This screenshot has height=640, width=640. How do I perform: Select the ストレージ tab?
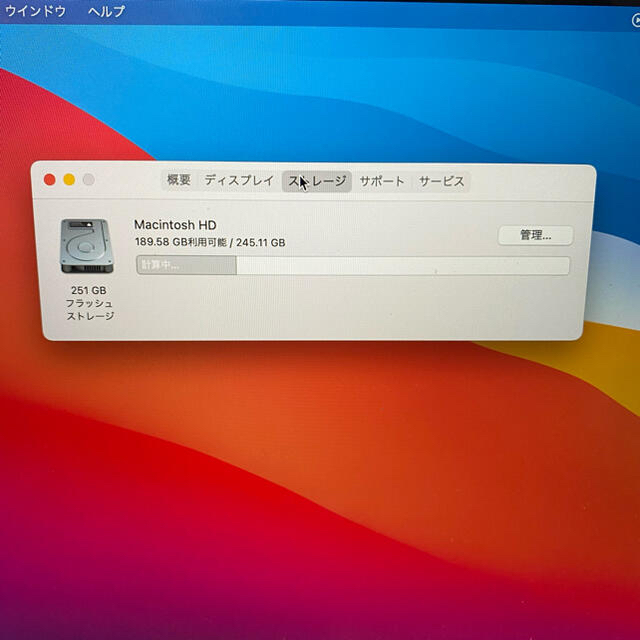(x=317, y=181)
